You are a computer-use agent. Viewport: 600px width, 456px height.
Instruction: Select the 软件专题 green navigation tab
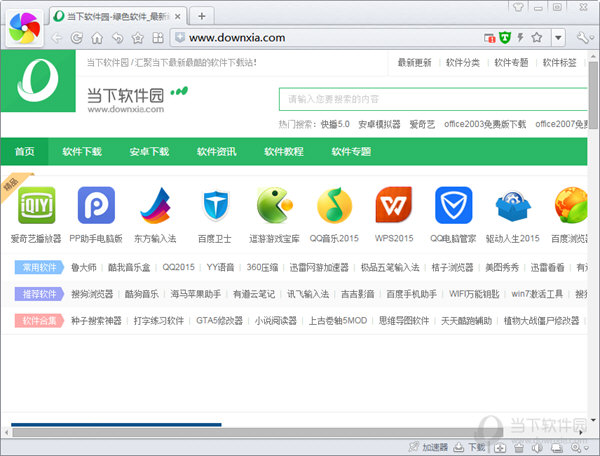(351, 151)
